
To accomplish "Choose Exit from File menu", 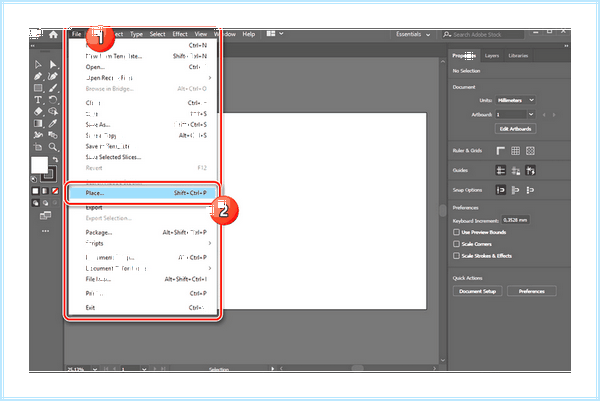I will point(143,308).
